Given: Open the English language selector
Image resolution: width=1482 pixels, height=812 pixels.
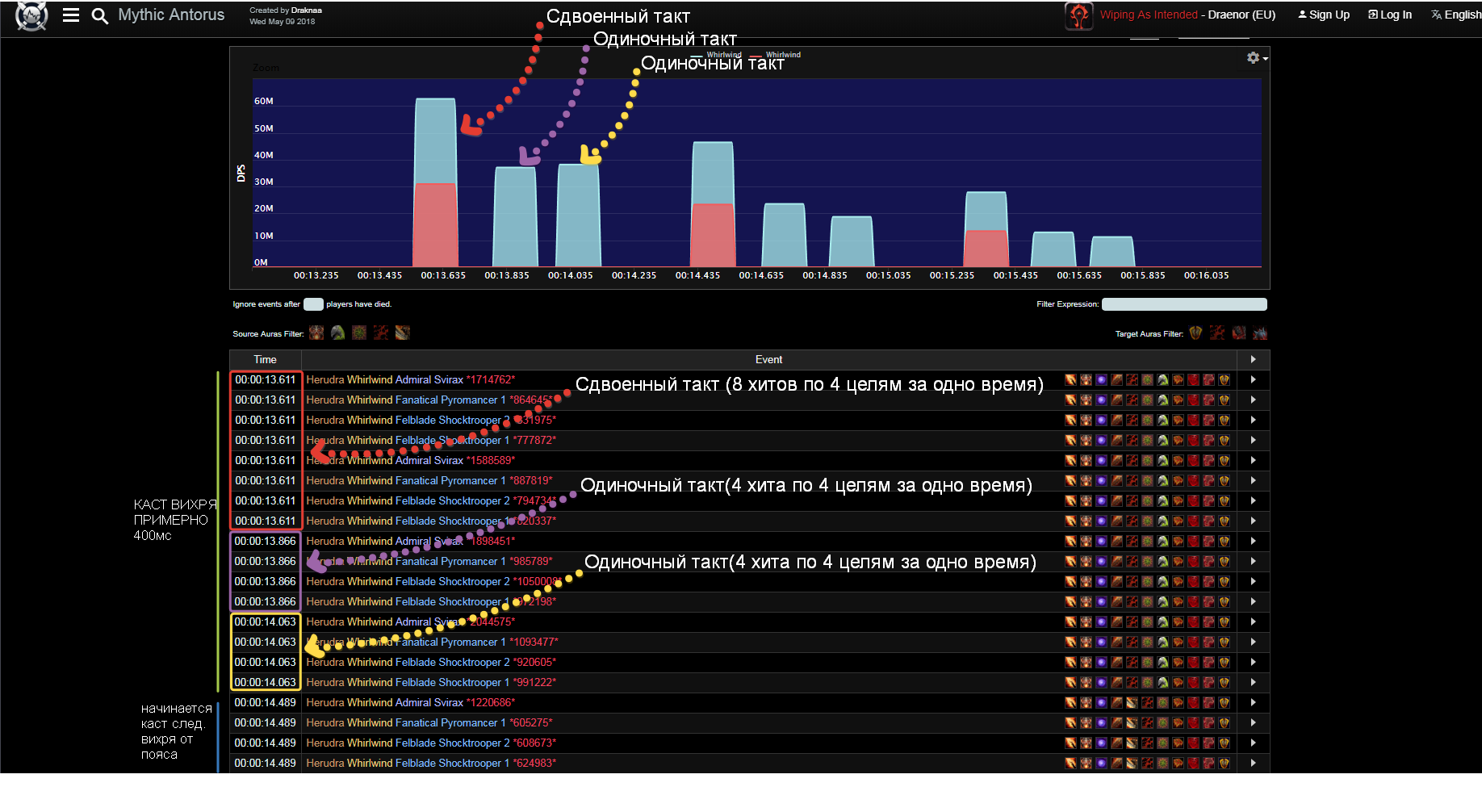Looking at the screenshot, I should (x=1455, y=15).
